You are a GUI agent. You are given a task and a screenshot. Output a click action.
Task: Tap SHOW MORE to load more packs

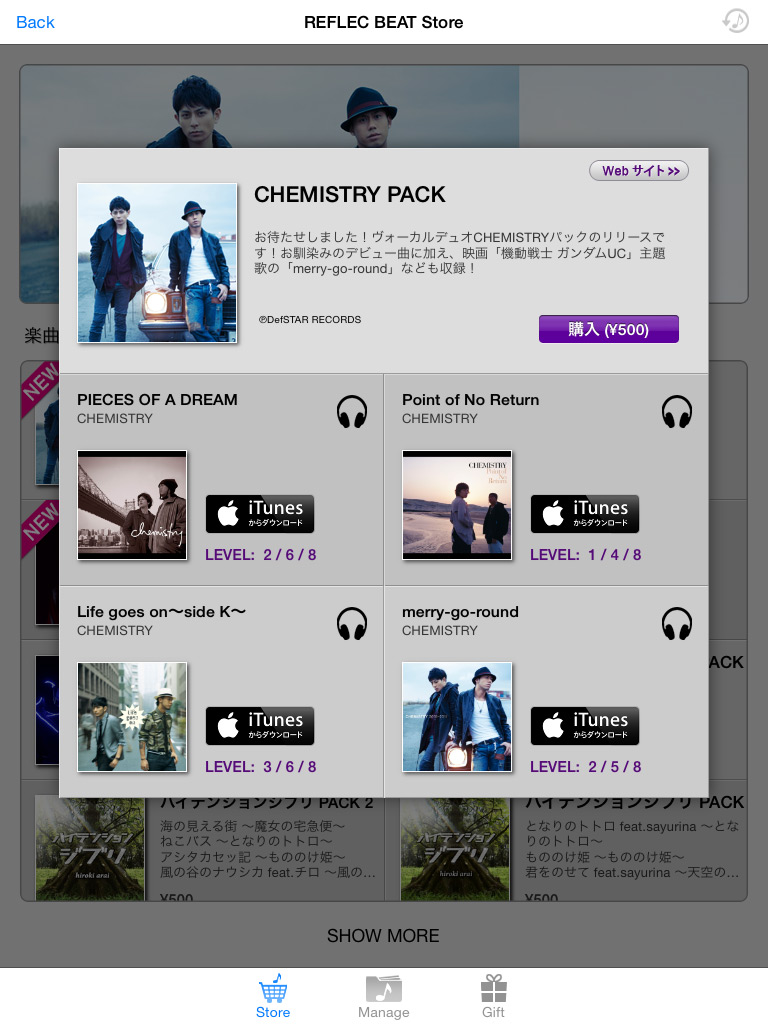(x=383, y=936)
